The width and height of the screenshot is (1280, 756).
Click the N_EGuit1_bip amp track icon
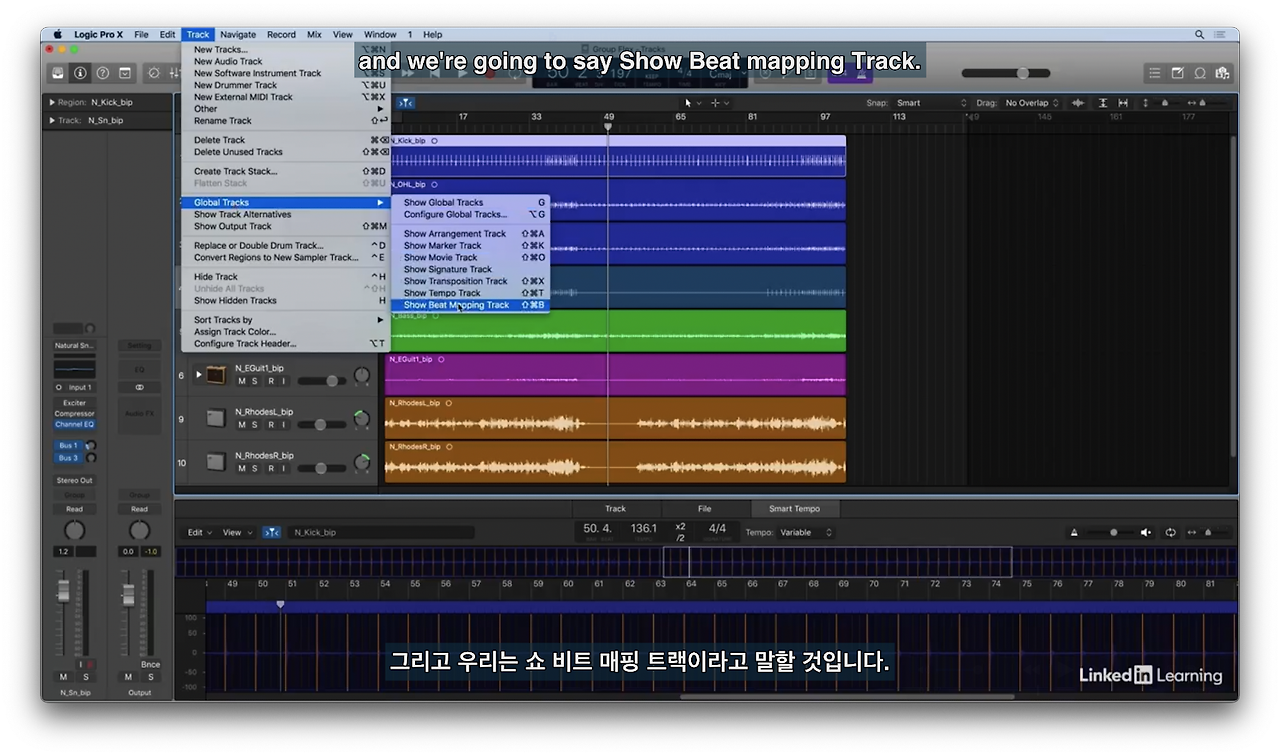click(x=216, y=375)
